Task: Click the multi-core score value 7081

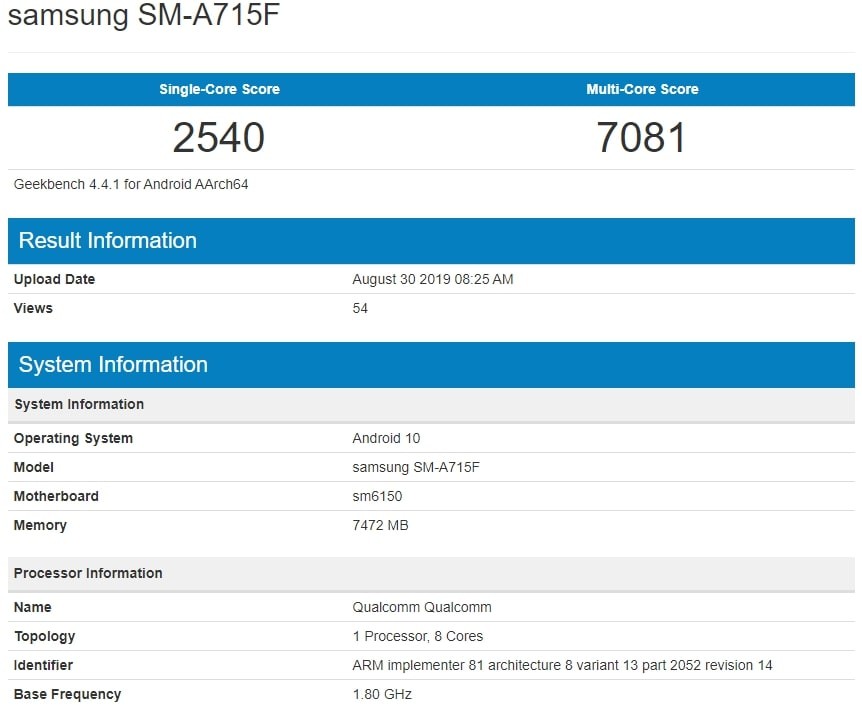Action: (642, 137)
